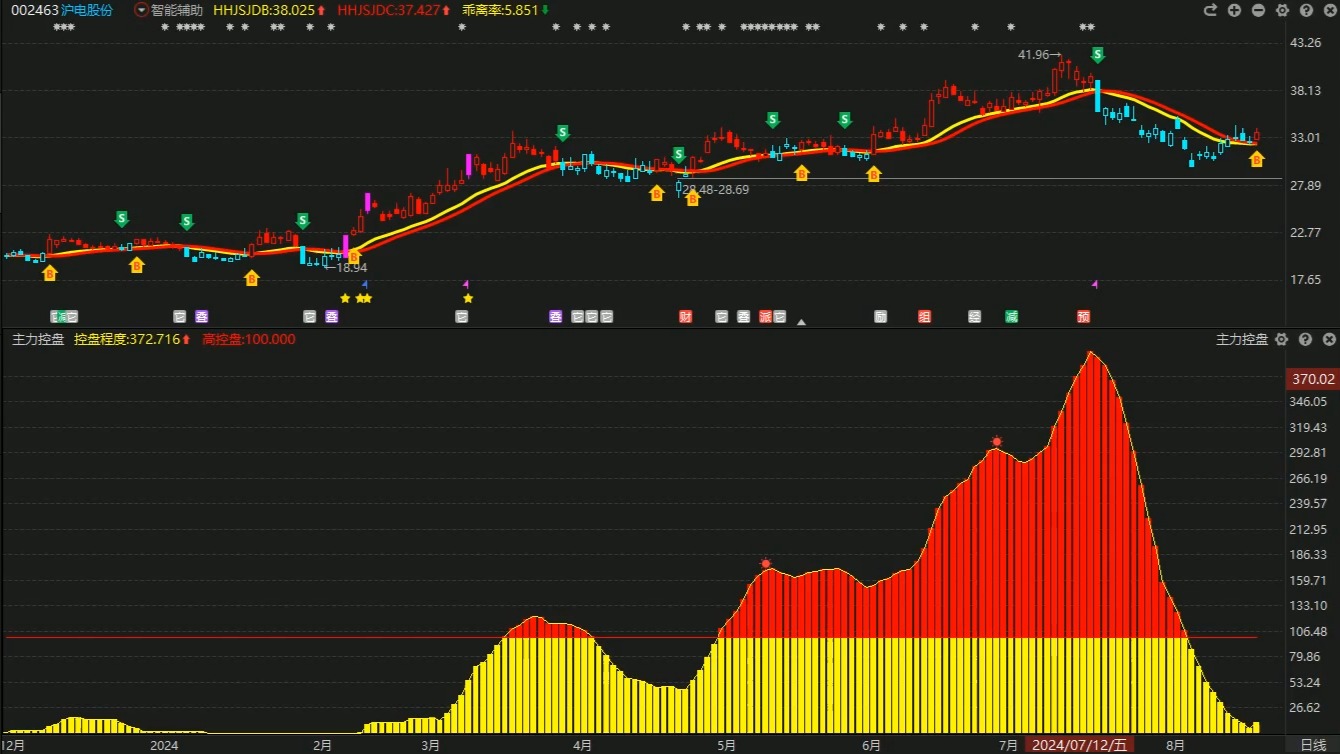
Task: Click the 主力控盘 label beside the lower gear
Action: click(x=1242, y=340)
